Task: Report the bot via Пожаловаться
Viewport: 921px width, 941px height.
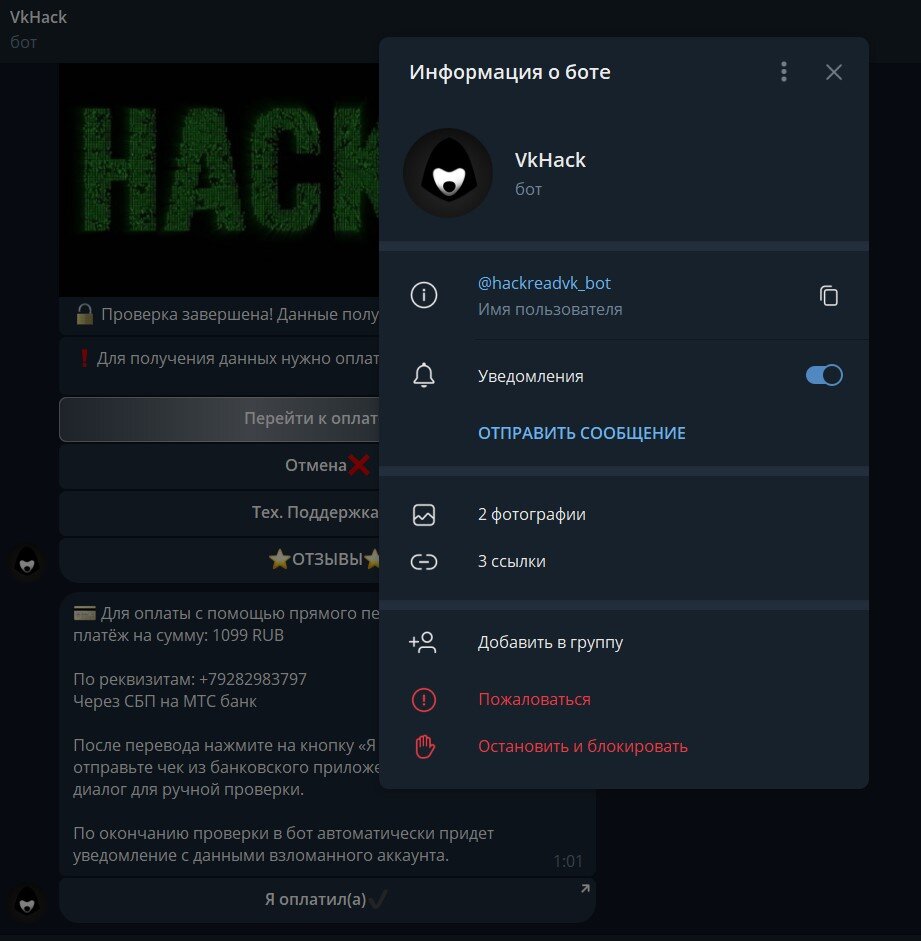Action: [x=624, y=700]
